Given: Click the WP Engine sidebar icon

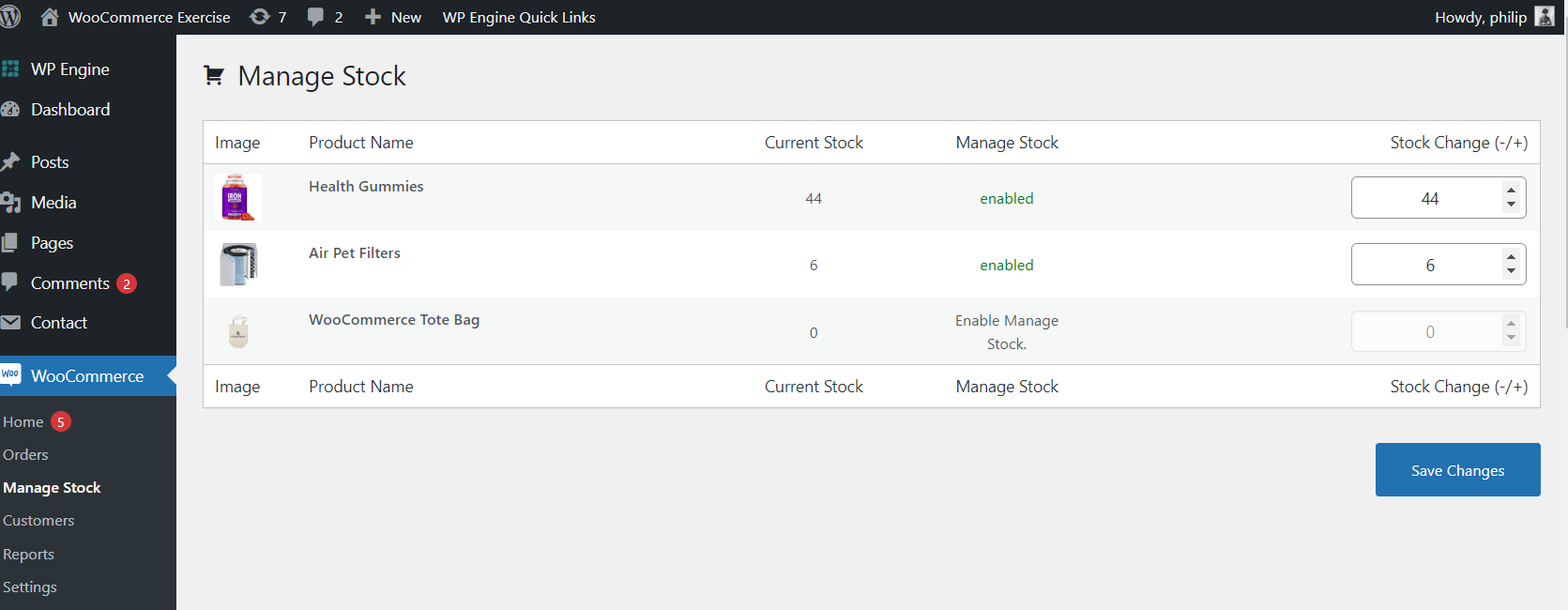Looking at the screenshot, I should (x=10, y=69).
